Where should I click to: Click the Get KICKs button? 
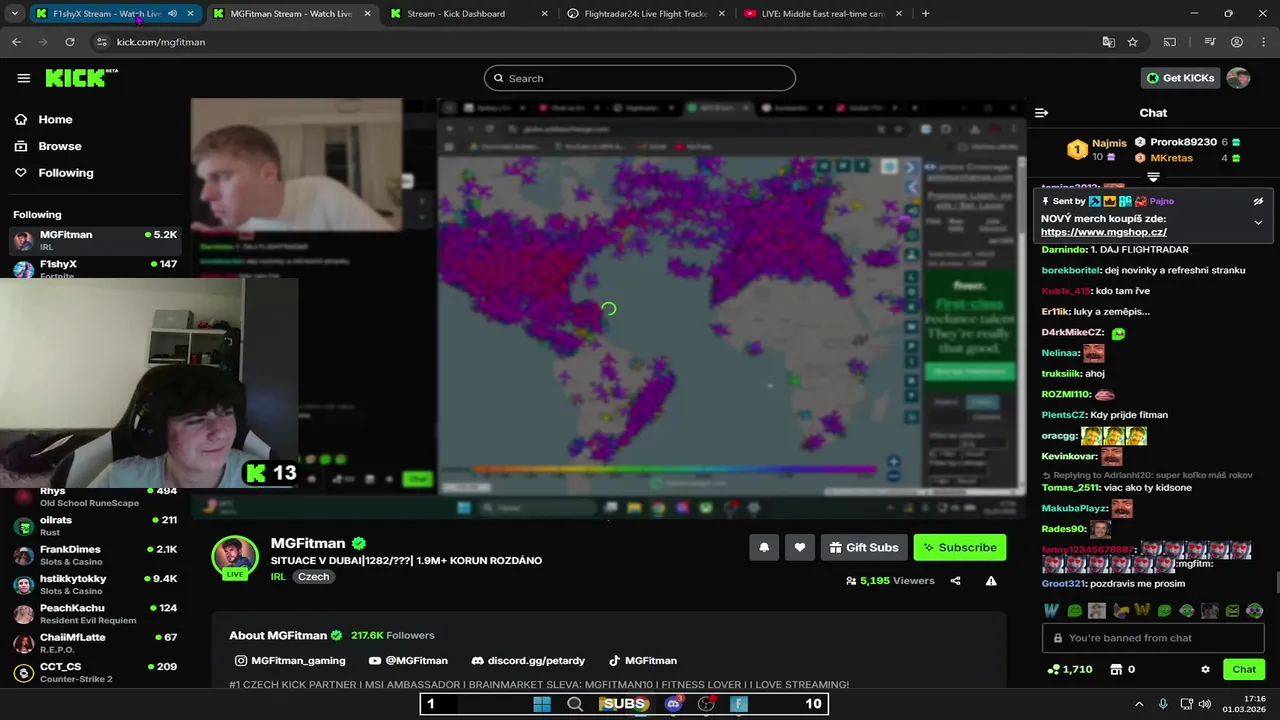coord(1180,78)
